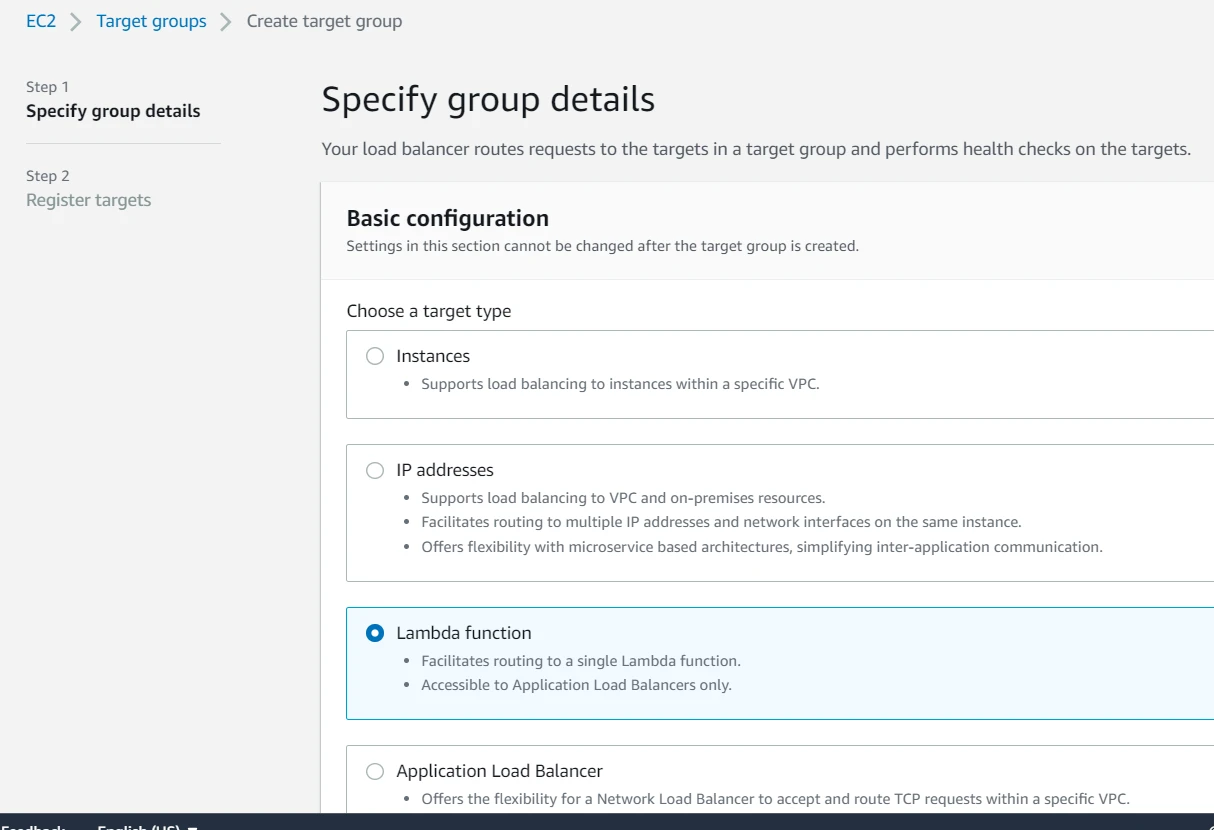Choose the IP addresses radio button

pyautogui.click(x=375, y=470)
